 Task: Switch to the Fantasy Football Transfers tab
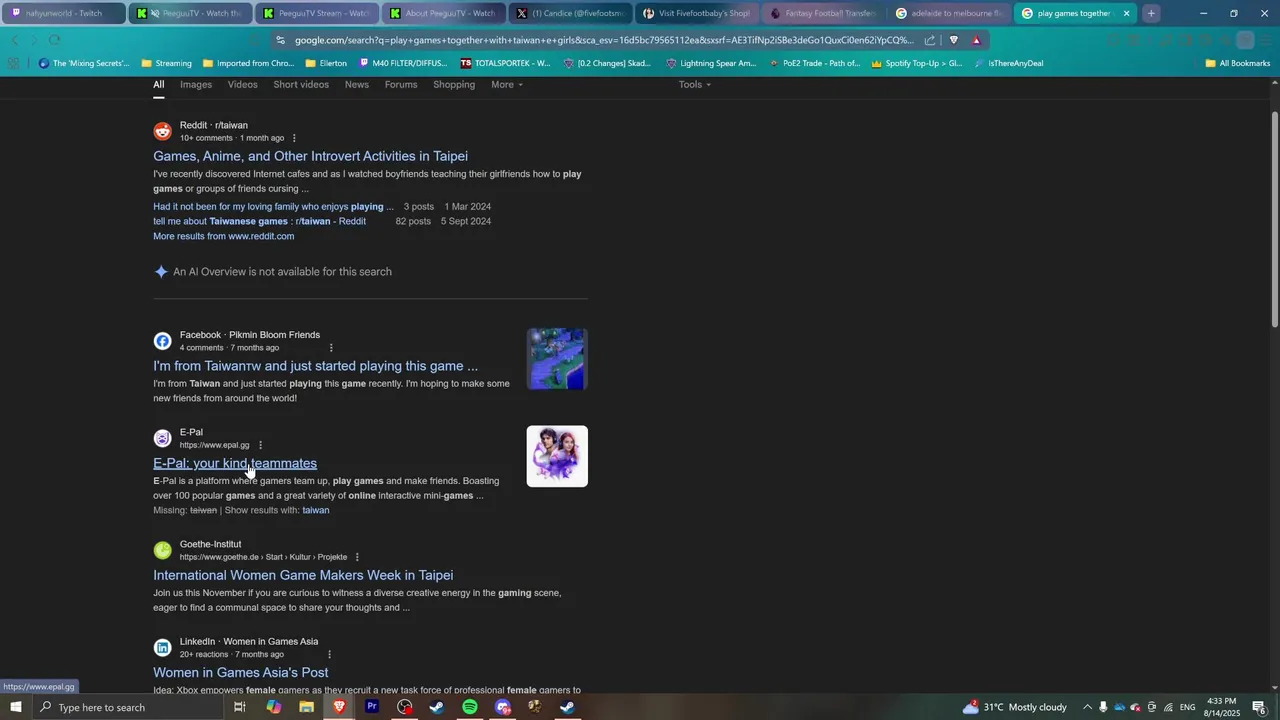pos(822,13)
